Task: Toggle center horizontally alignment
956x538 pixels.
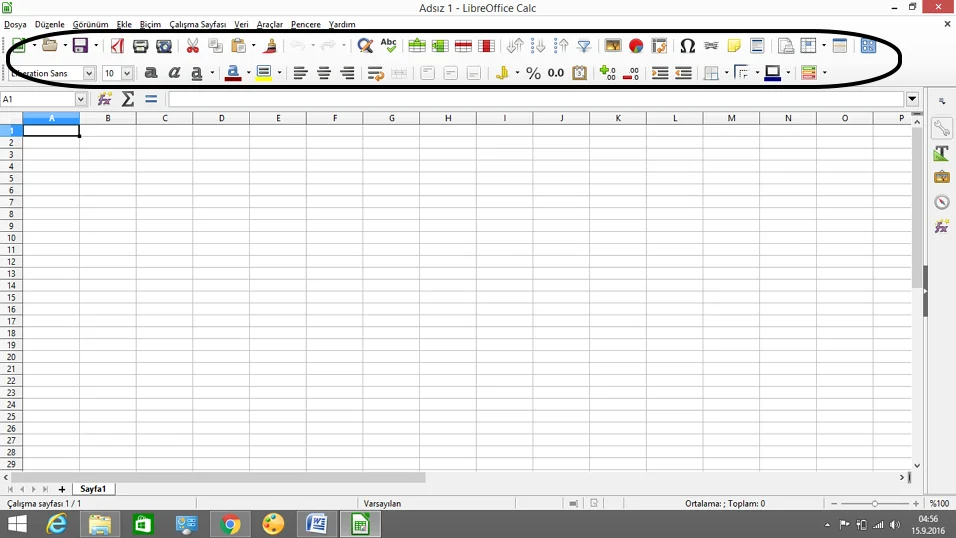Action: 324,73
